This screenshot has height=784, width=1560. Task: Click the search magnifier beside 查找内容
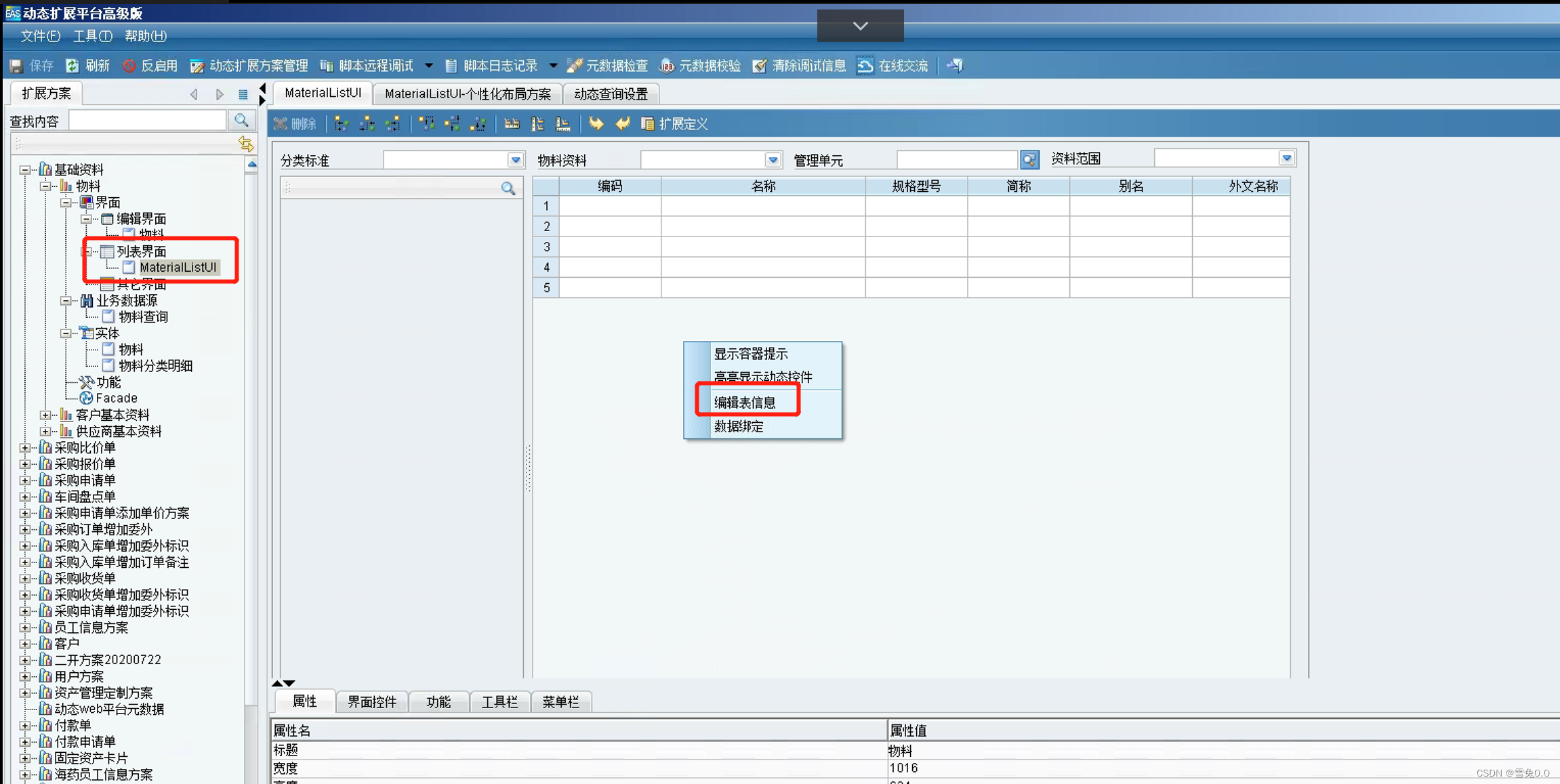pos(241,121)
